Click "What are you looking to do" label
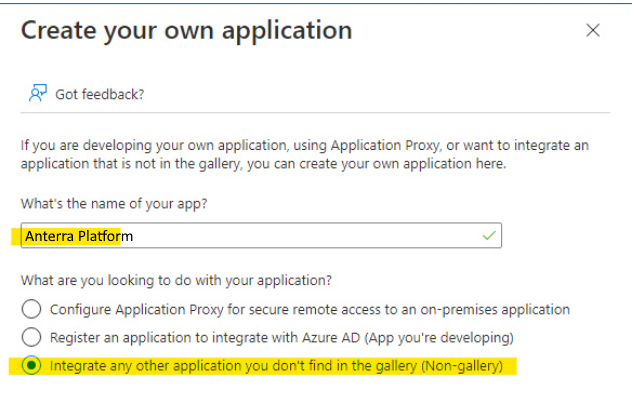This screenshot has height=394, width=635. (176, 280)
